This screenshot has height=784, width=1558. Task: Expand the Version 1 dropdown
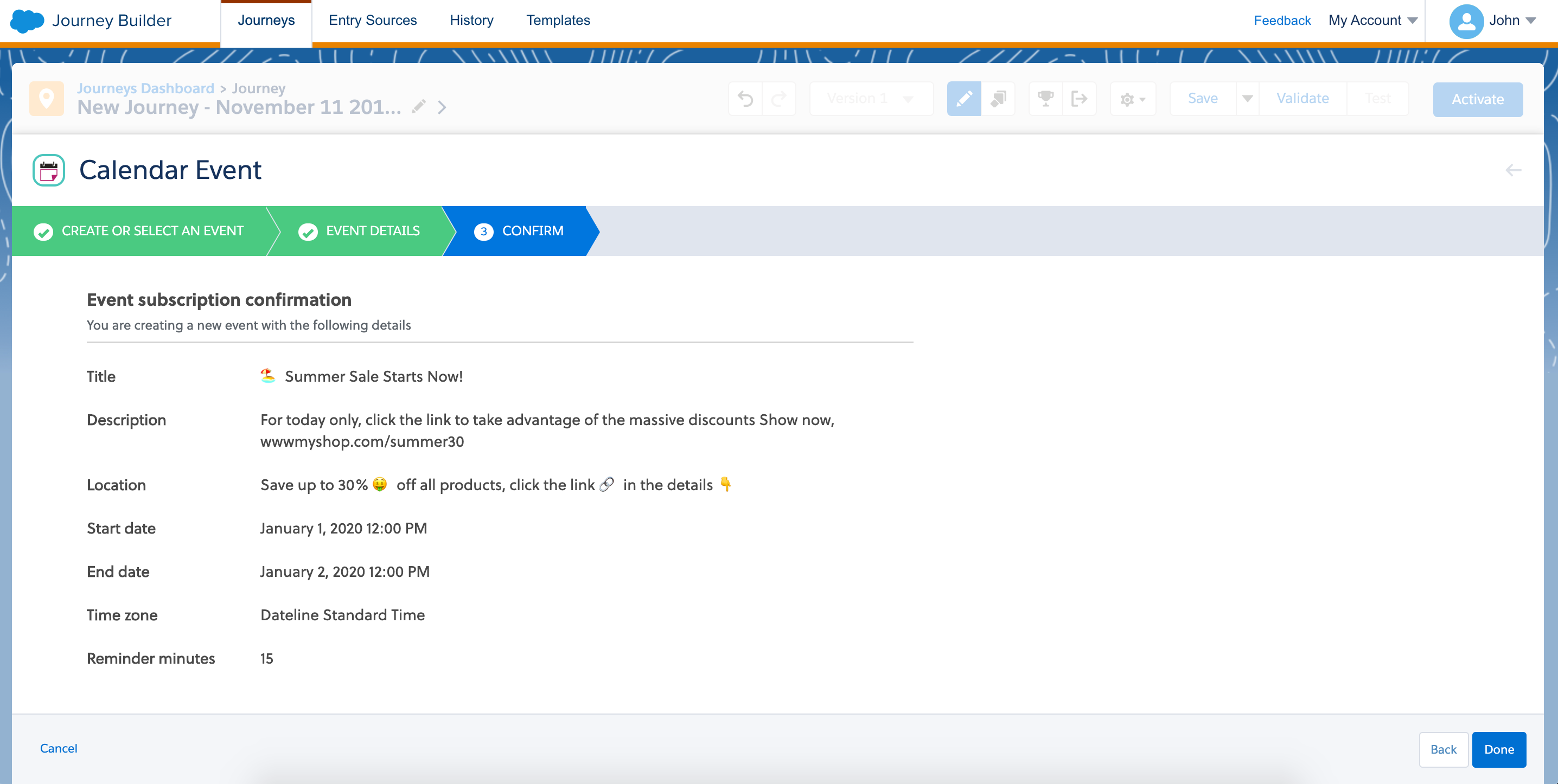pos(870,99)
